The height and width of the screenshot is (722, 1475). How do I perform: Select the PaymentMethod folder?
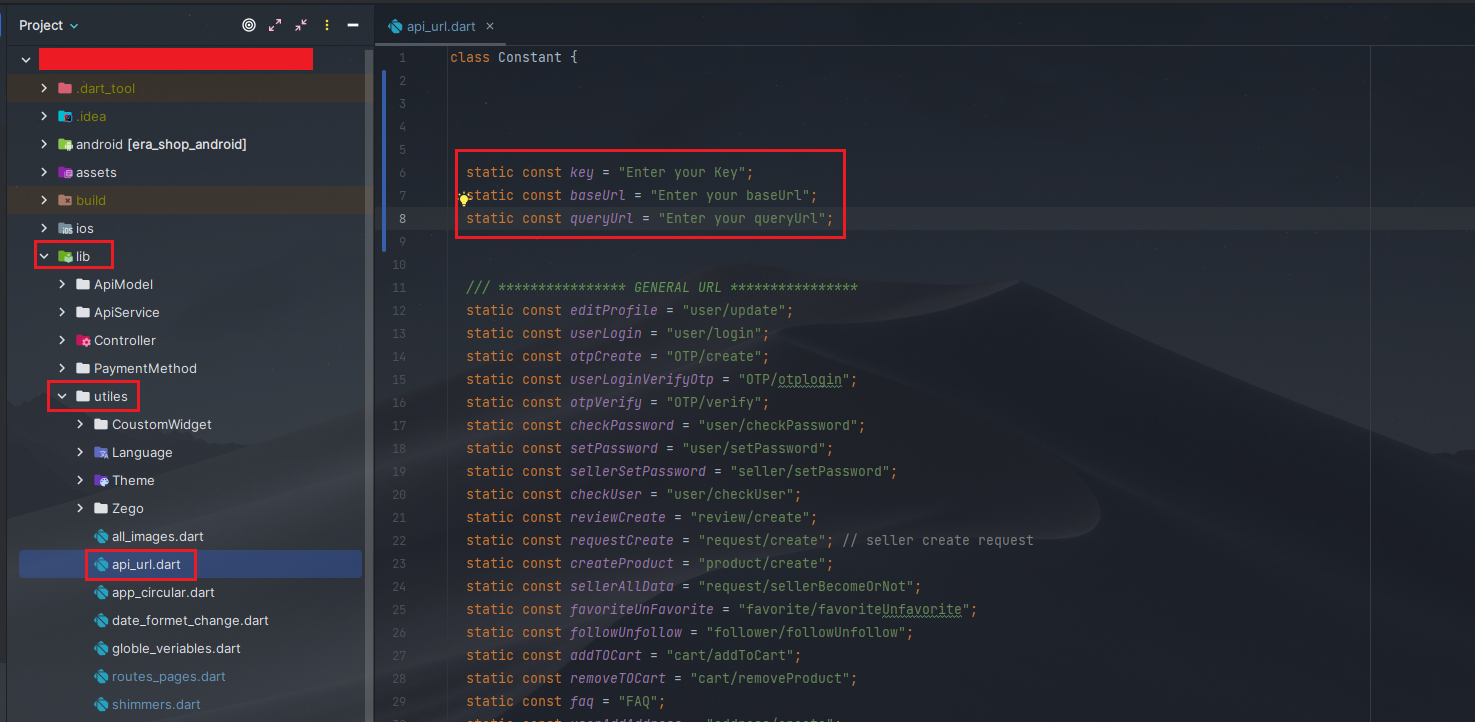(145, 368)
